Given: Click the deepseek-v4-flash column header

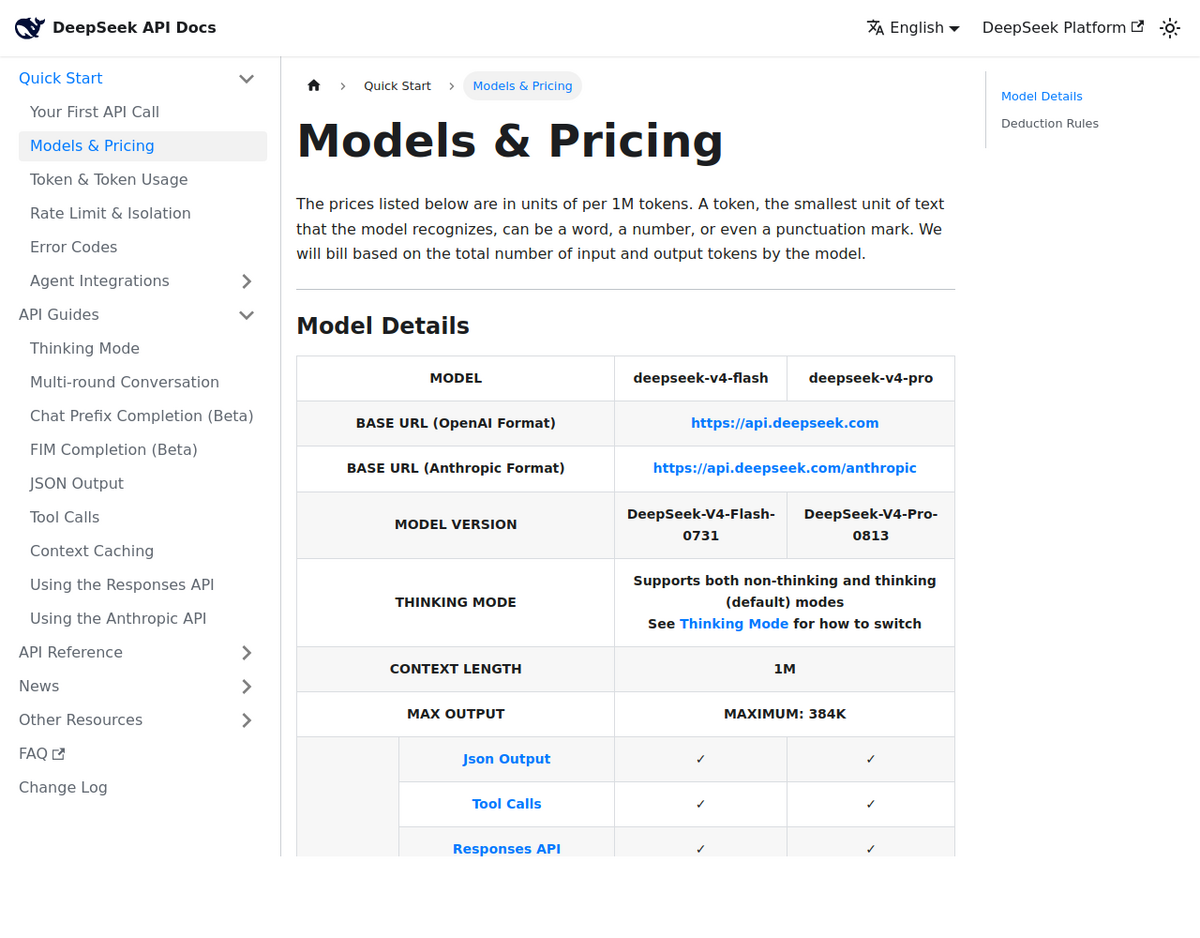Looking at the screenshot, I should tap(701, 378).
